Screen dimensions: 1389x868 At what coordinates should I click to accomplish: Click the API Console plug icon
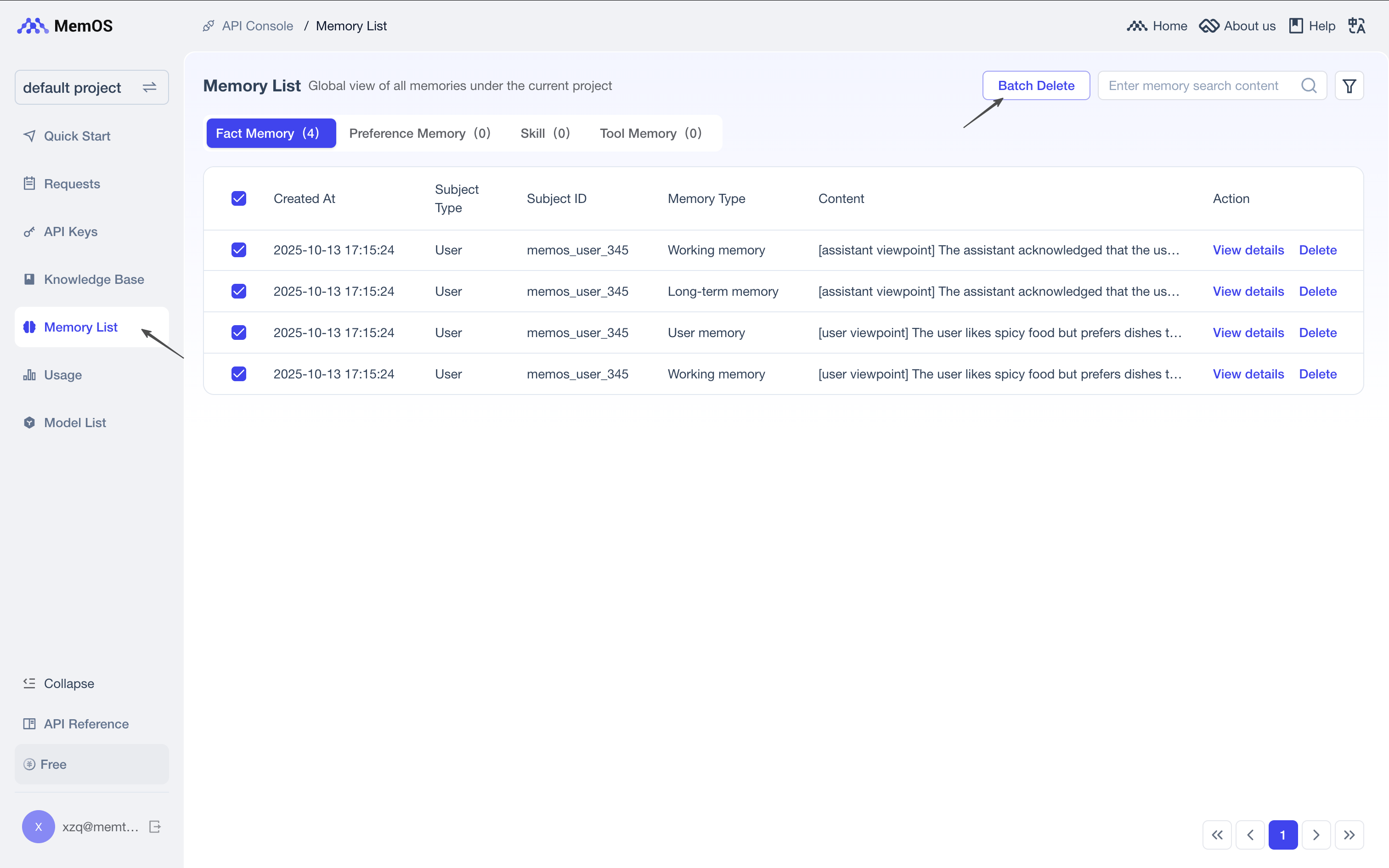click(209, 26)
